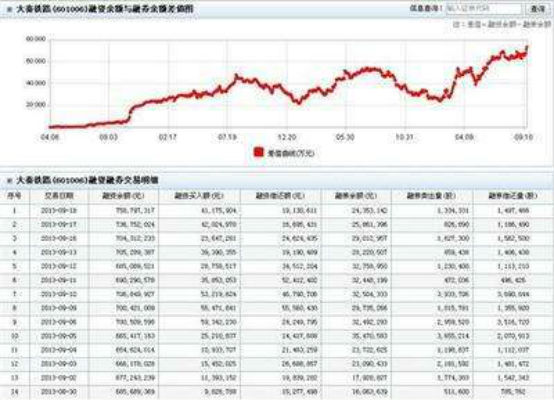Screen dimensions: 554x400
Task: Click the 12-20 label on the chart x-axis
Action: point(287,137)
